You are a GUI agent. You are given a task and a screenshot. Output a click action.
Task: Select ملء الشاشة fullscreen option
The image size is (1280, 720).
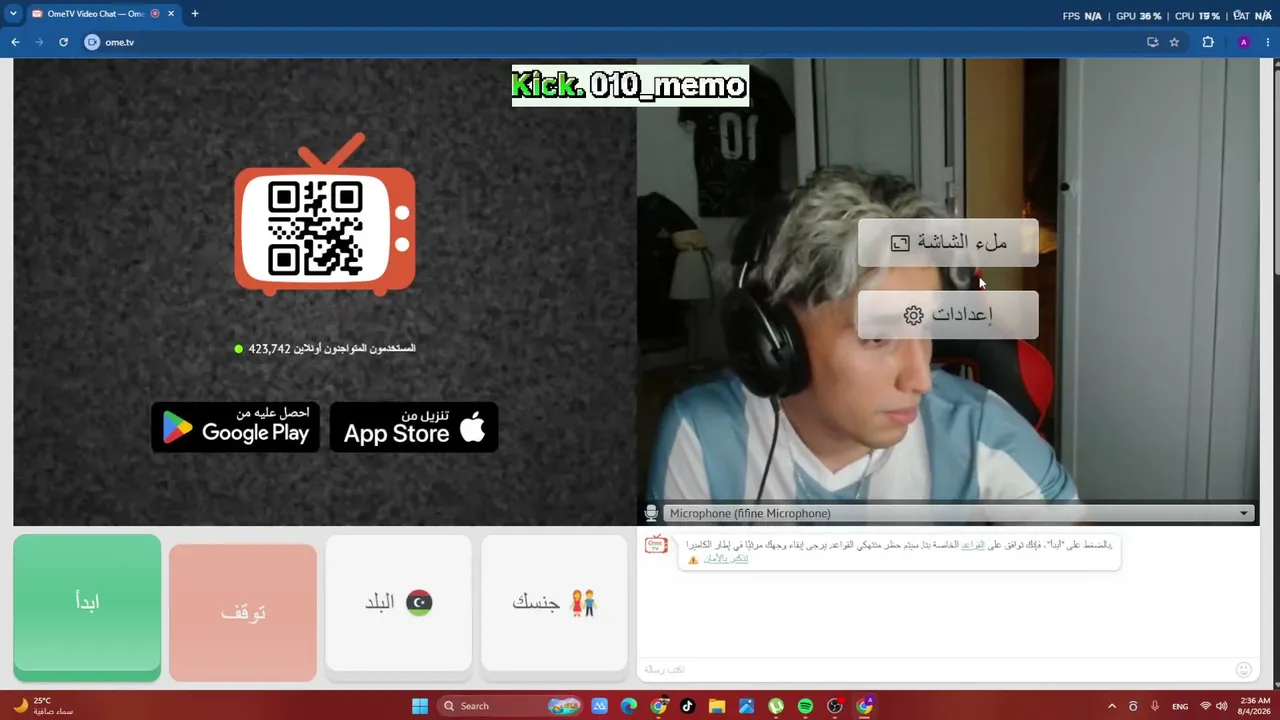948,243
